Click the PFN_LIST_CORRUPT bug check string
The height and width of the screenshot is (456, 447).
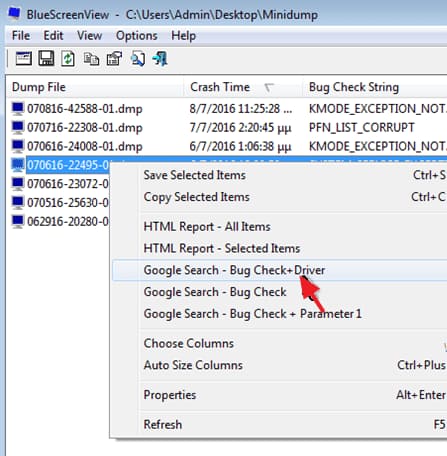click(x=362, y=128)
